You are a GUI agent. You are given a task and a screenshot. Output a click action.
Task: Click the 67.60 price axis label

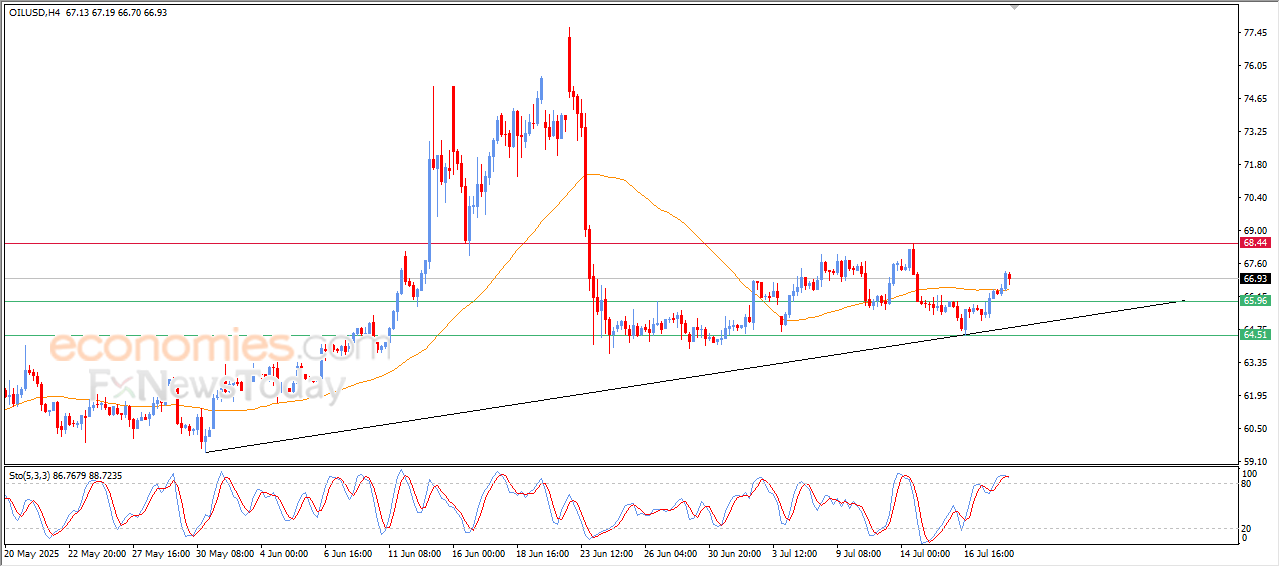tap(1256, 264)
